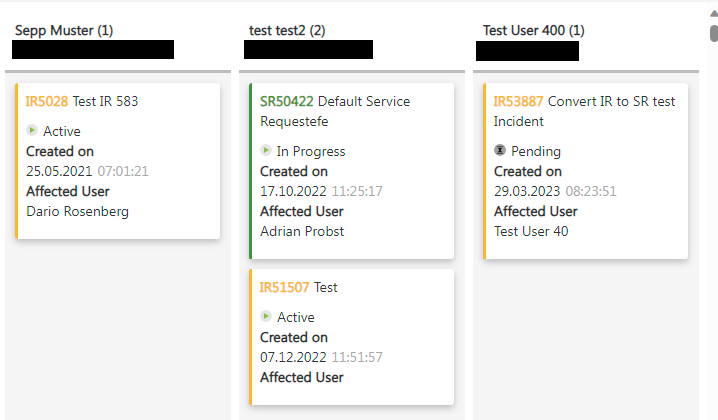Viewport: 718px width, 420px height.
Task: Click the 'Convert IR to SR test Incident' title
Action: coord(584,111)
